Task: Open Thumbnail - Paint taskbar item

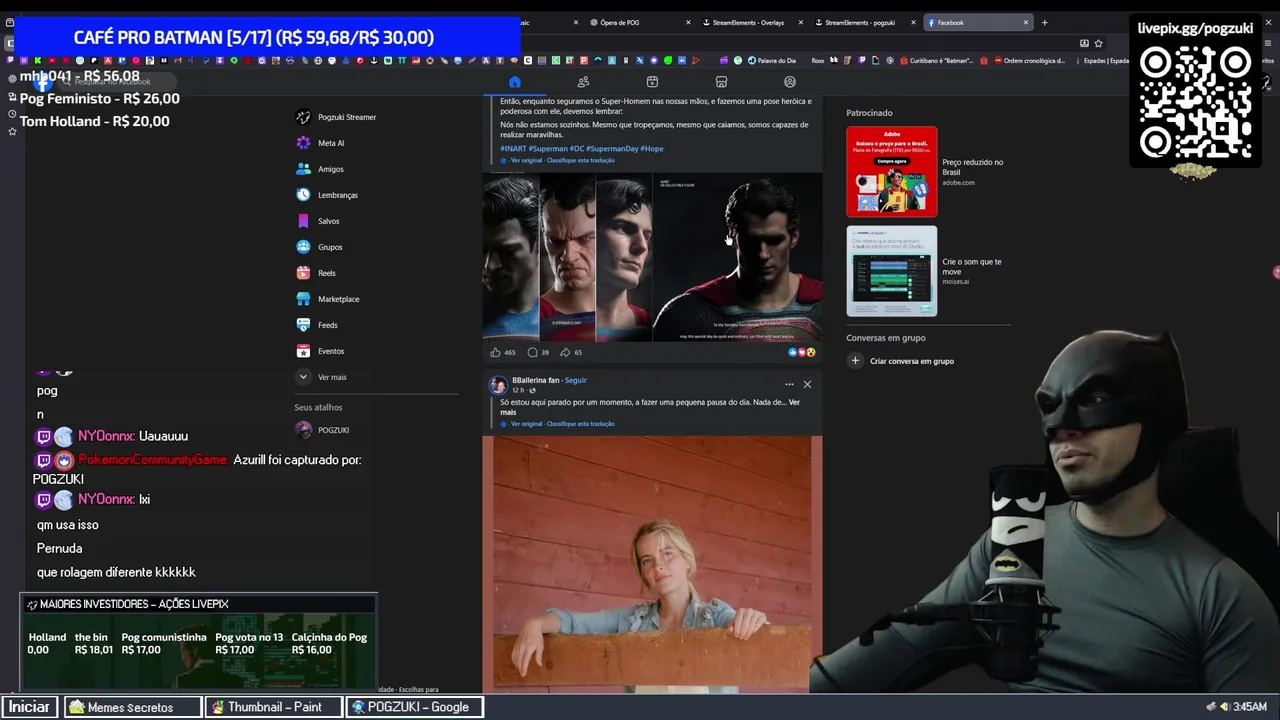Action: click(x=274, y=707)
